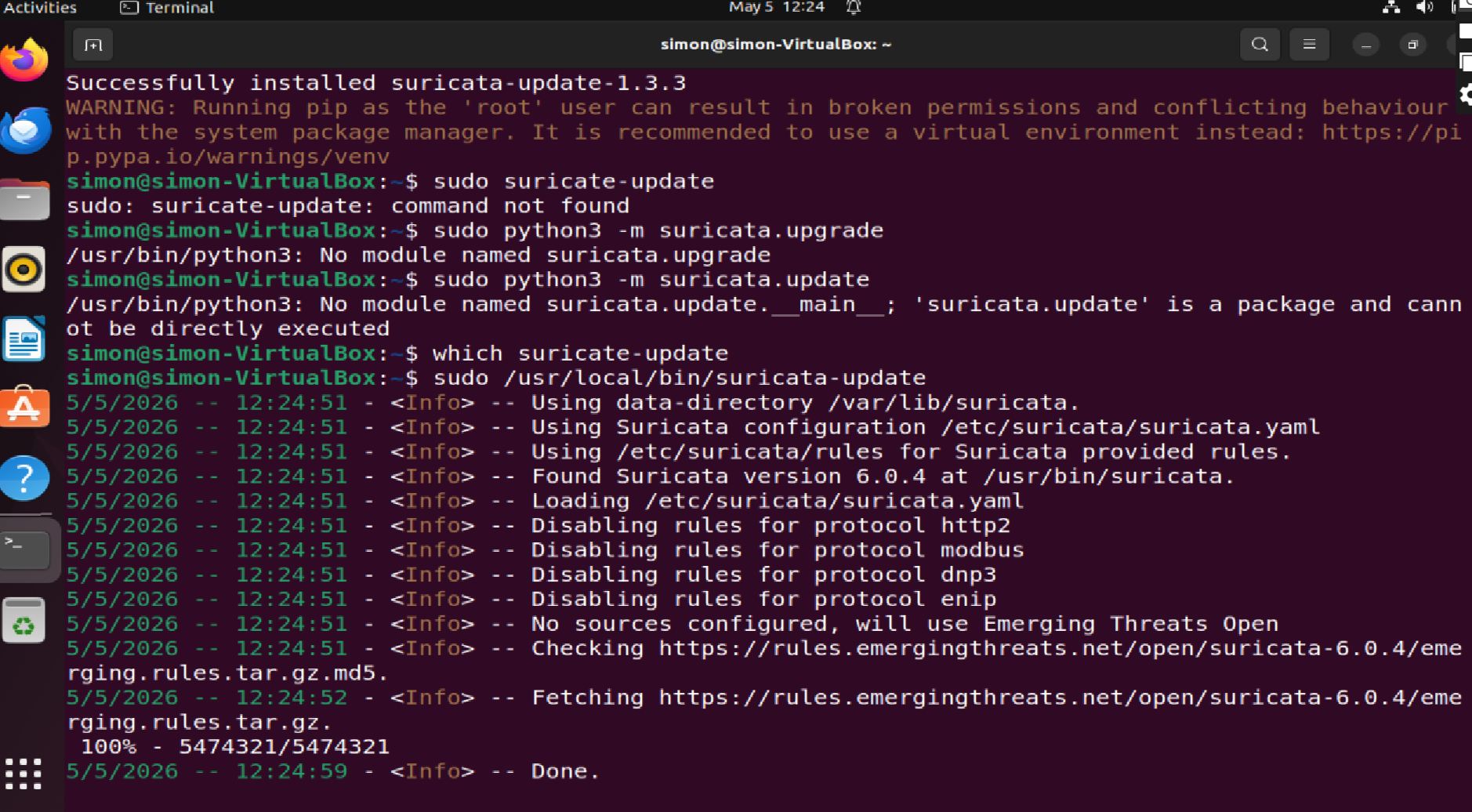Click 'Disabling rules for protocol http2' line

coord(538,526)
